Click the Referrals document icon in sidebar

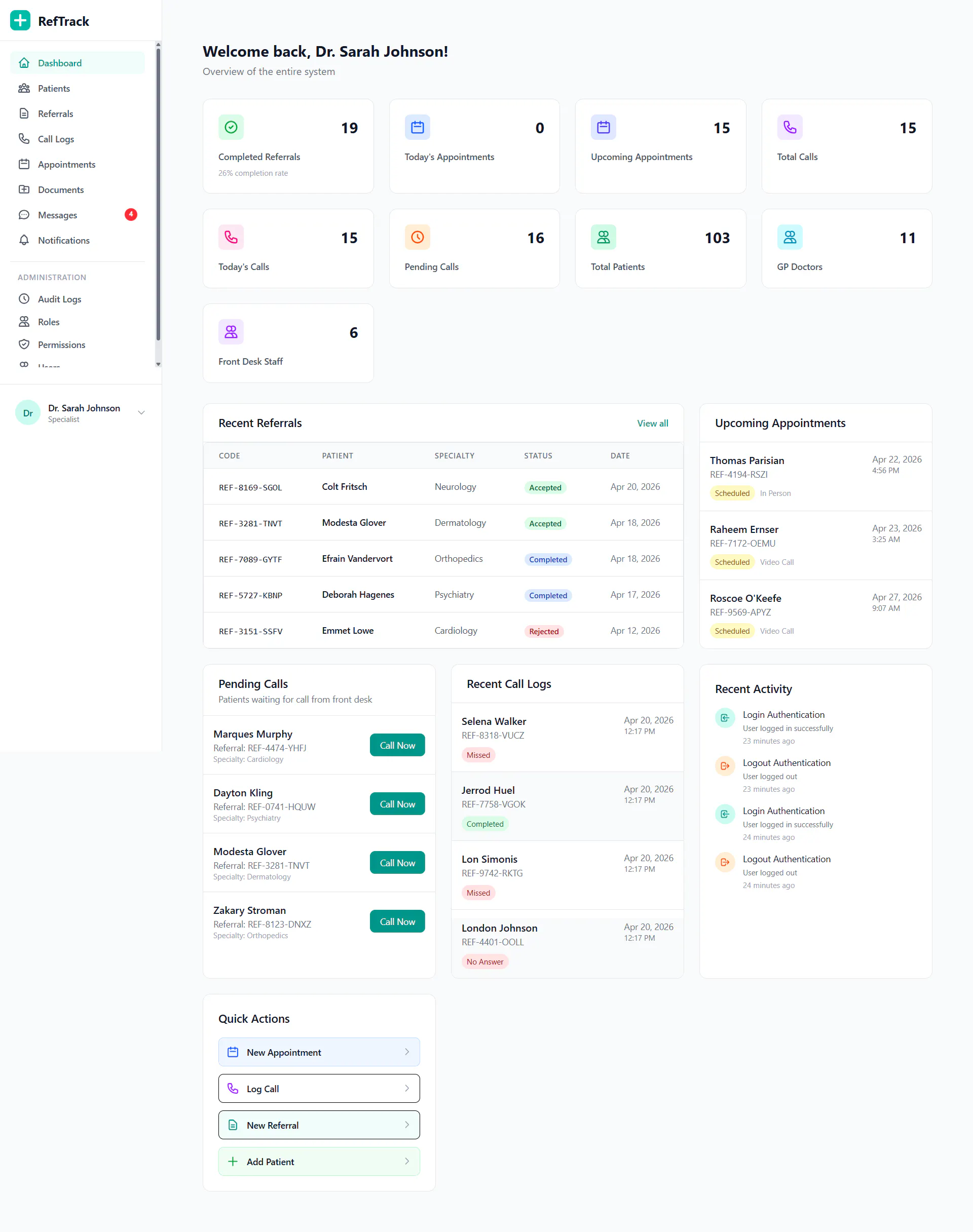tap(24, 114)
